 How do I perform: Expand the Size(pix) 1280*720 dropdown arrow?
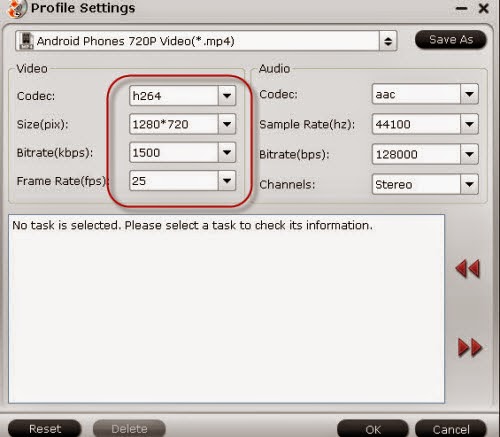[x=227, y=124]
